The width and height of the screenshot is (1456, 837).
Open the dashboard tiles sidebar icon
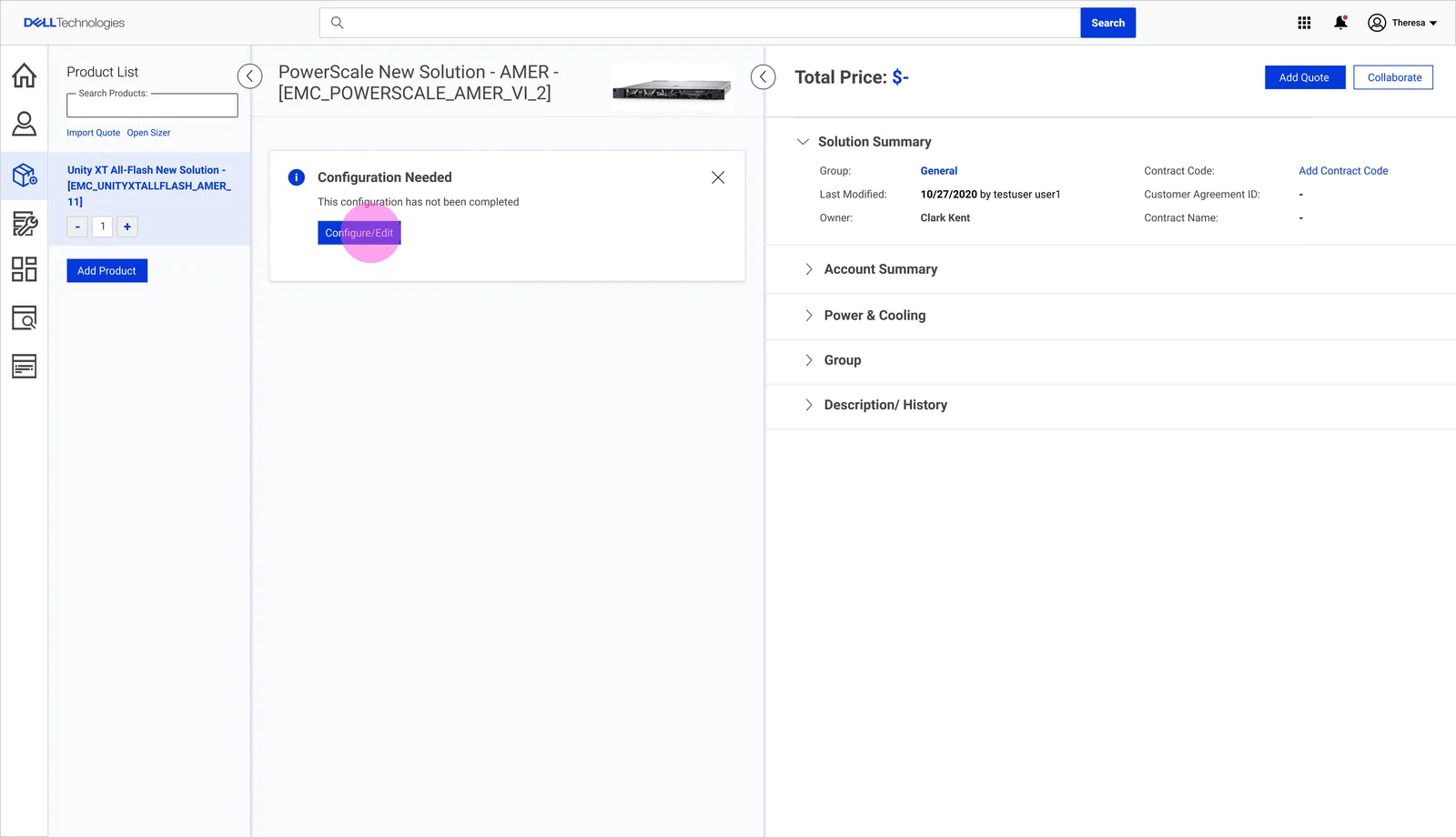click(x=25, y=269)
